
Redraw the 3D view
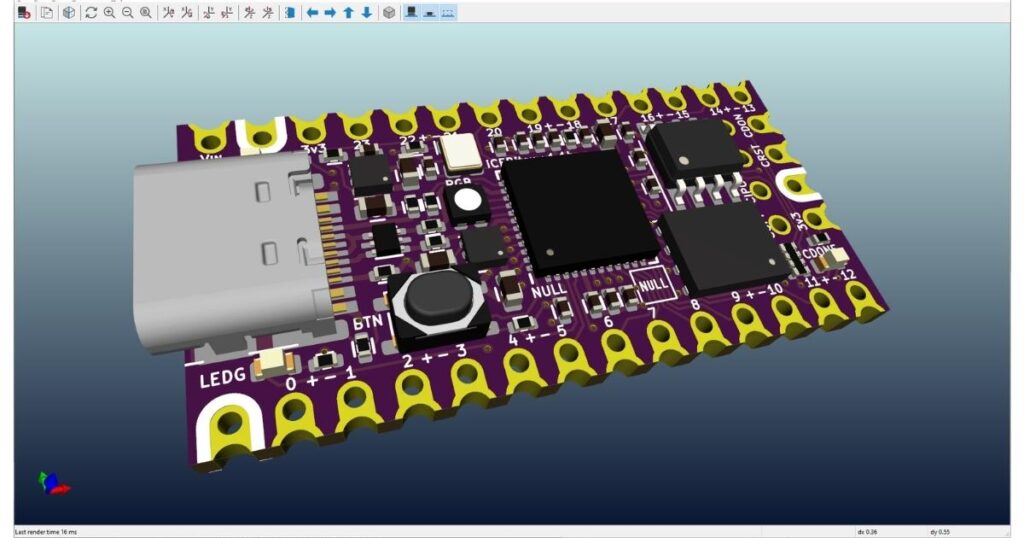tap(91, 12)
